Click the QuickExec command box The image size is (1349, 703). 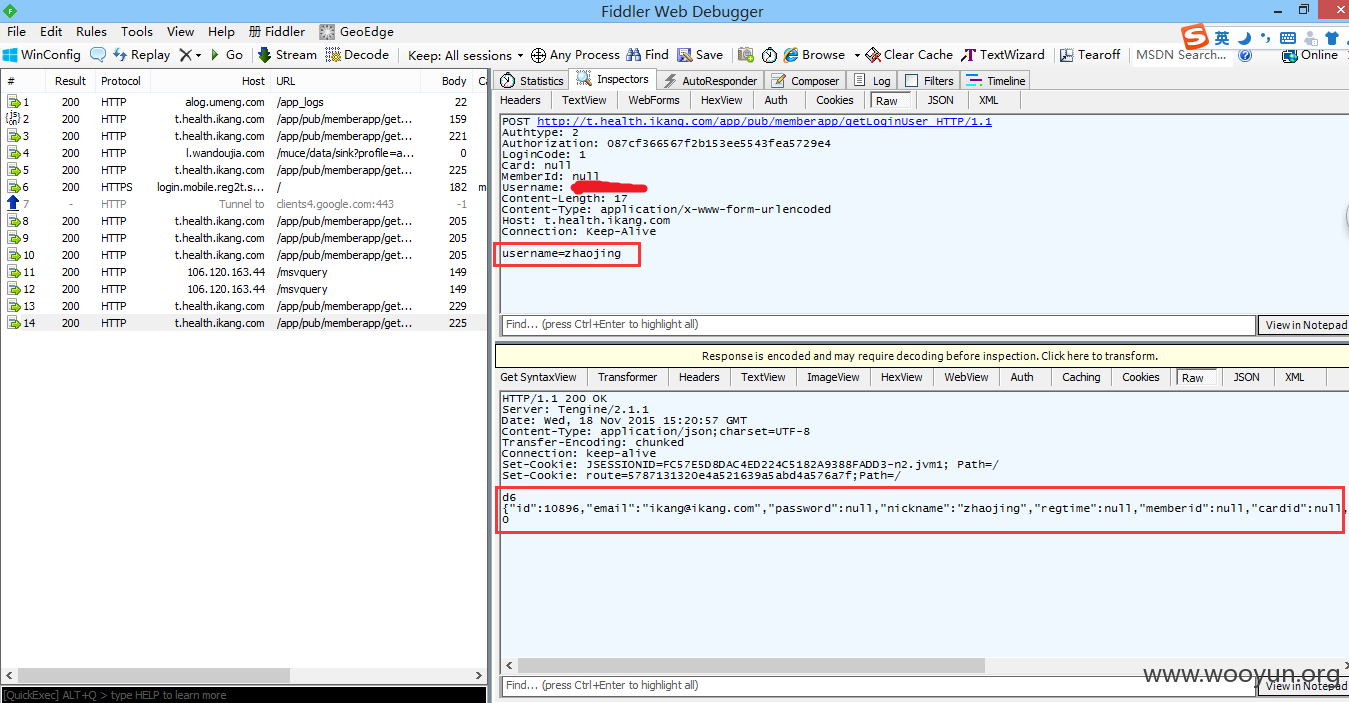244,695
